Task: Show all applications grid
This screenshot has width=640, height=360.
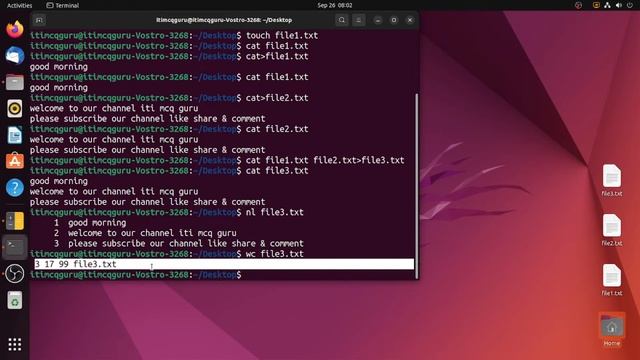Action: click(15, 344)
